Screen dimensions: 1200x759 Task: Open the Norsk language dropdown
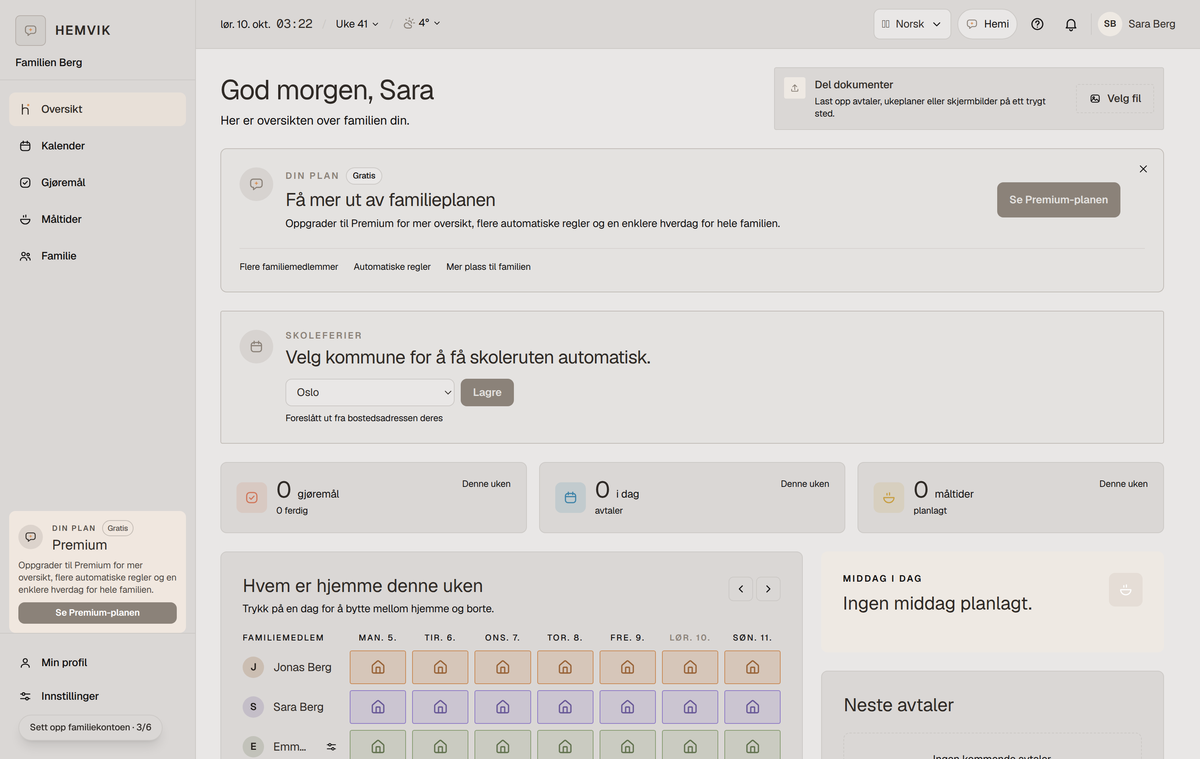coord(912,24)
